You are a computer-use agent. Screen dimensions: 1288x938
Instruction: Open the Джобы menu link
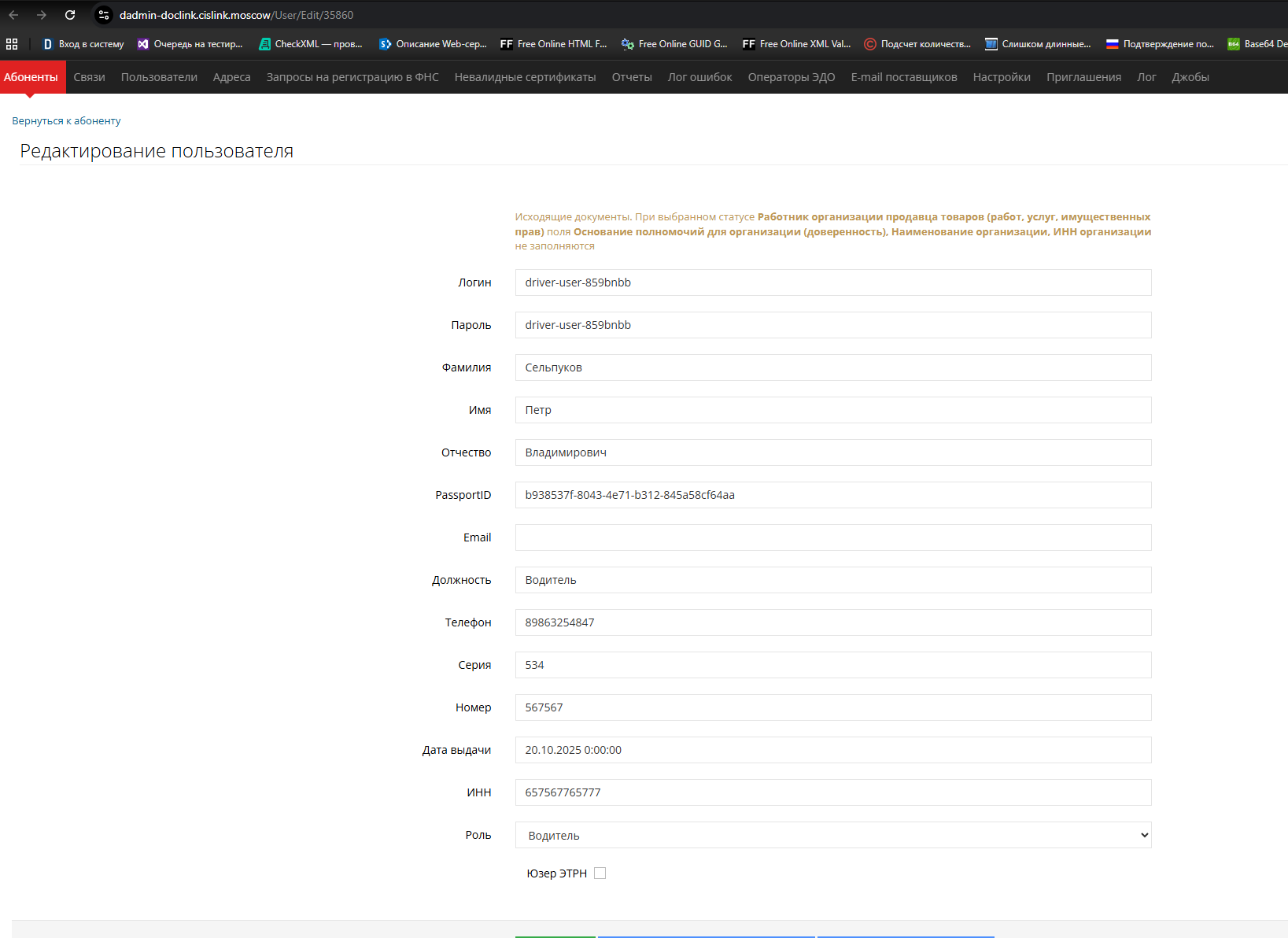(1190, 77)
